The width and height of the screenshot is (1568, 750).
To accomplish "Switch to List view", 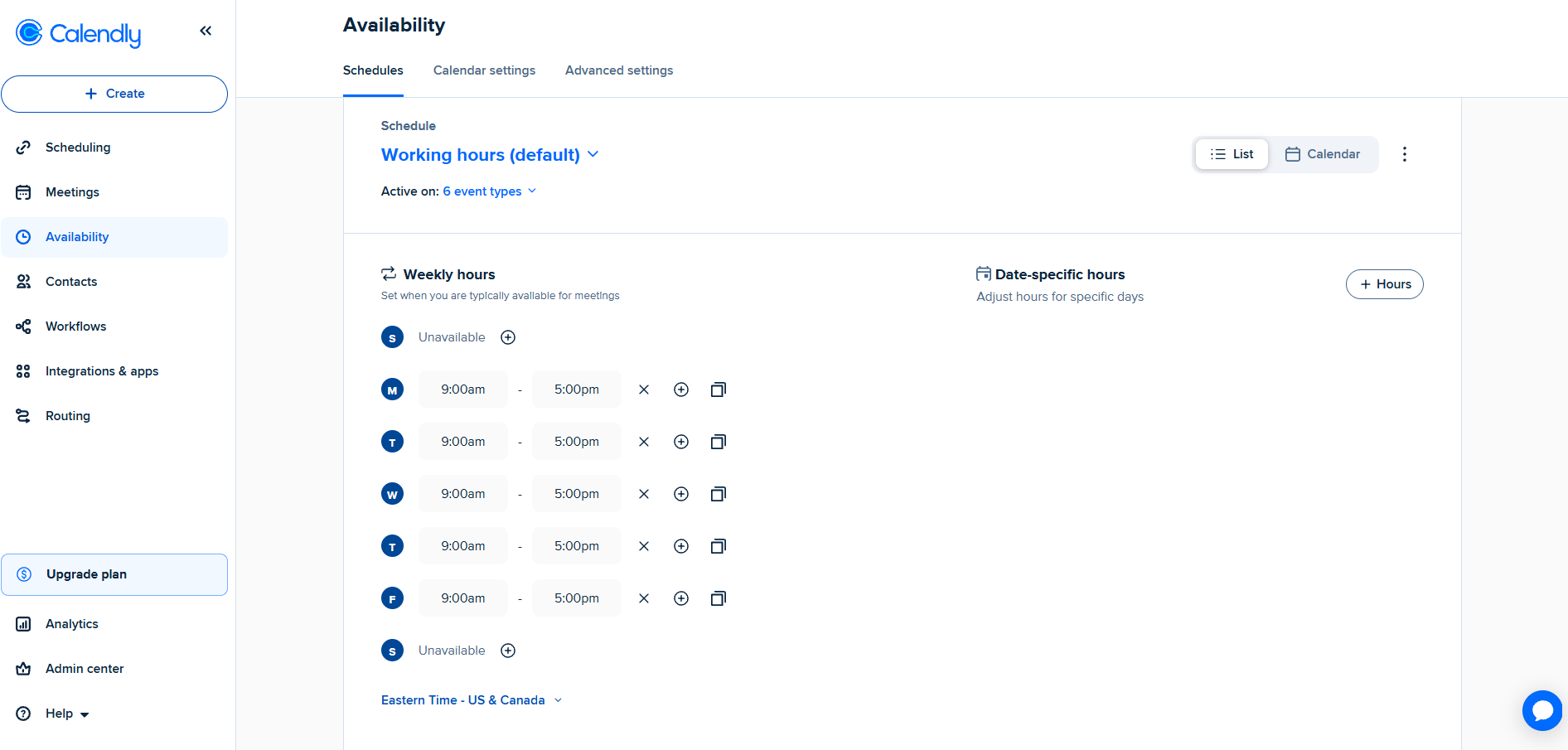I will (1232, 154).
